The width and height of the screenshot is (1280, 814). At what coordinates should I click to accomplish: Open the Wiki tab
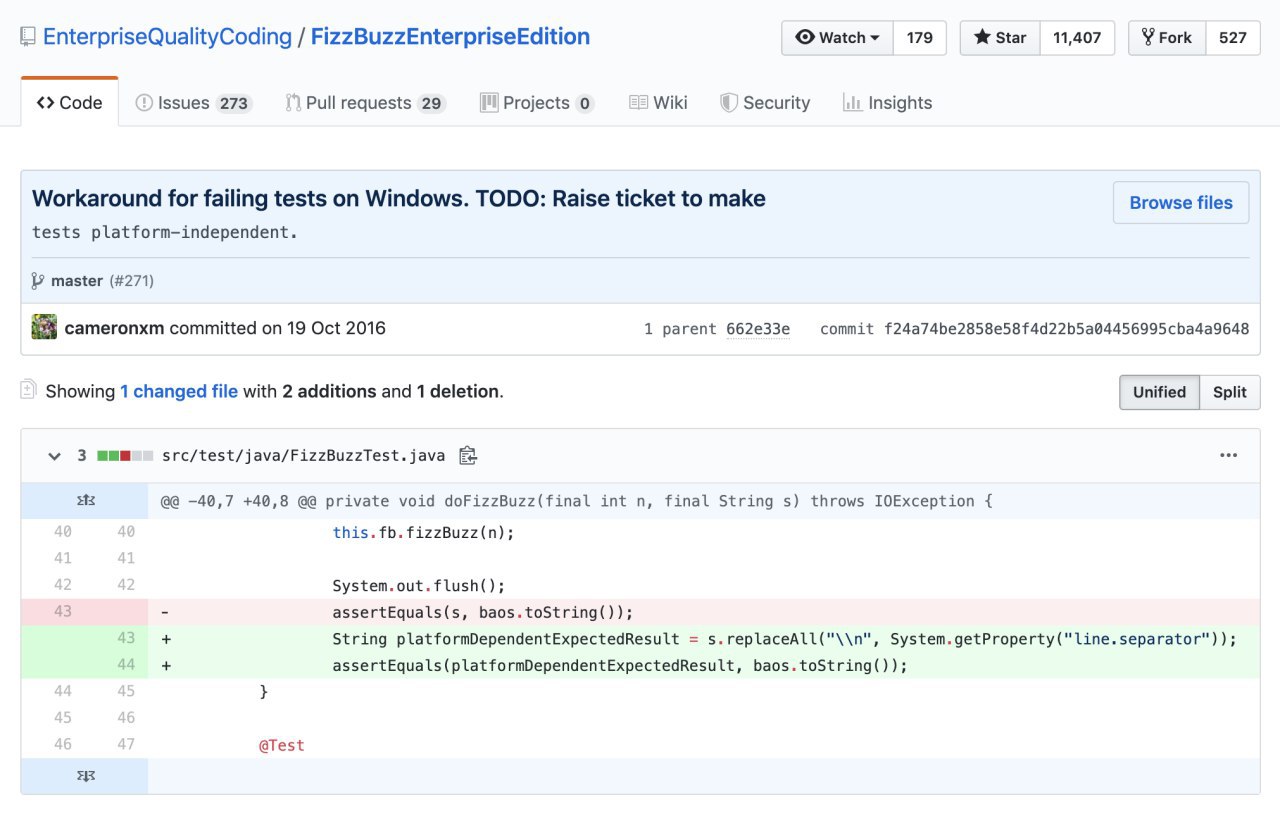(658, 103)
